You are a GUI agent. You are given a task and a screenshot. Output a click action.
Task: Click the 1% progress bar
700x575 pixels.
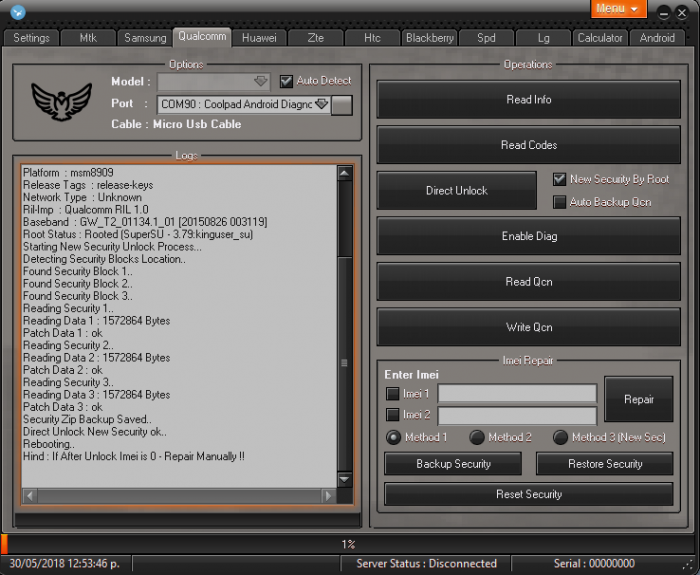pyautogui.click(x=348, y=544)
